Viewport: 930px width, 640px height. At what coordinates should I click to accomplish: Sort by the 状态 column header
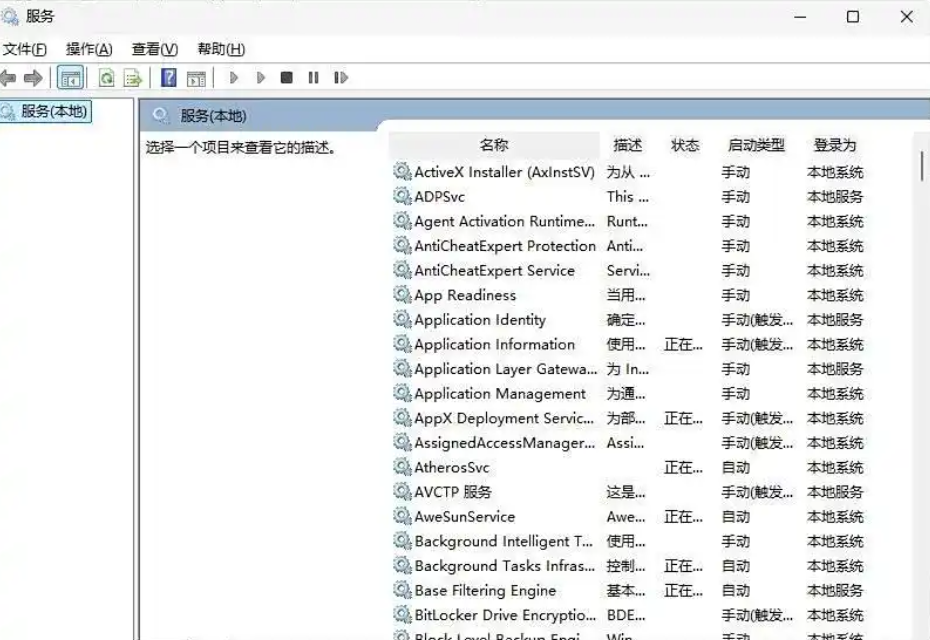click(x=685, y=146)
